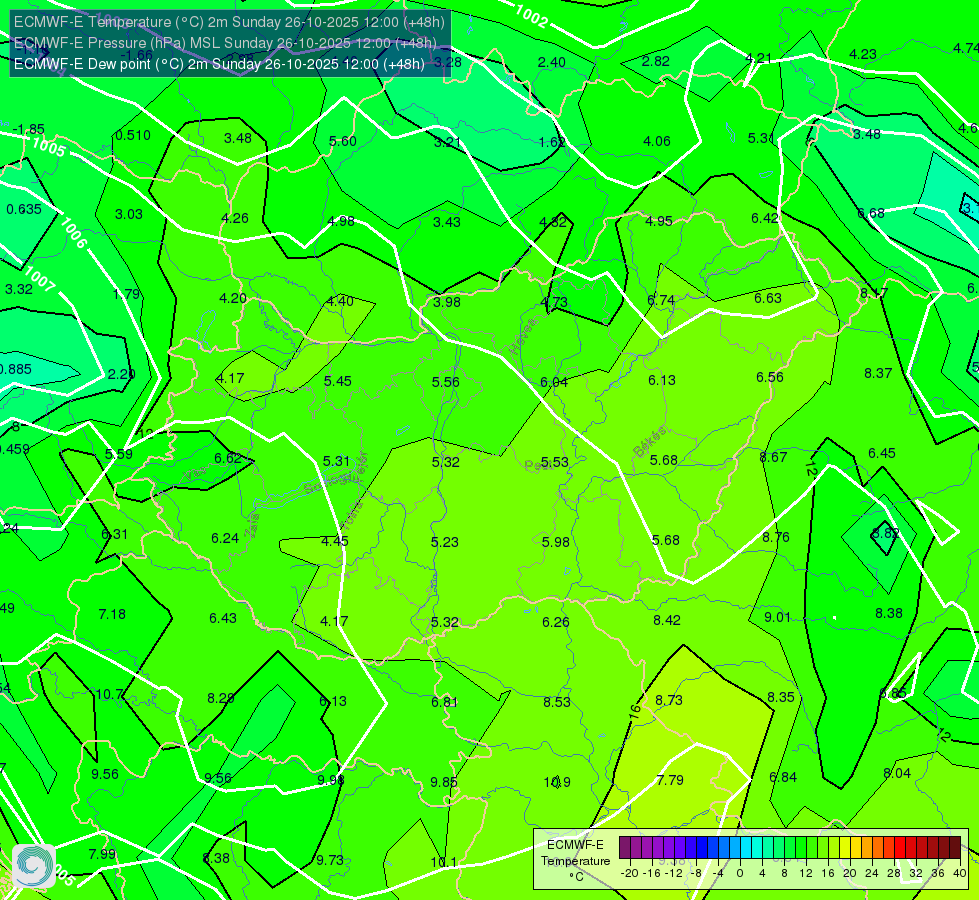
Task: Click the Békés county label
Action: [x=649, y=442]
